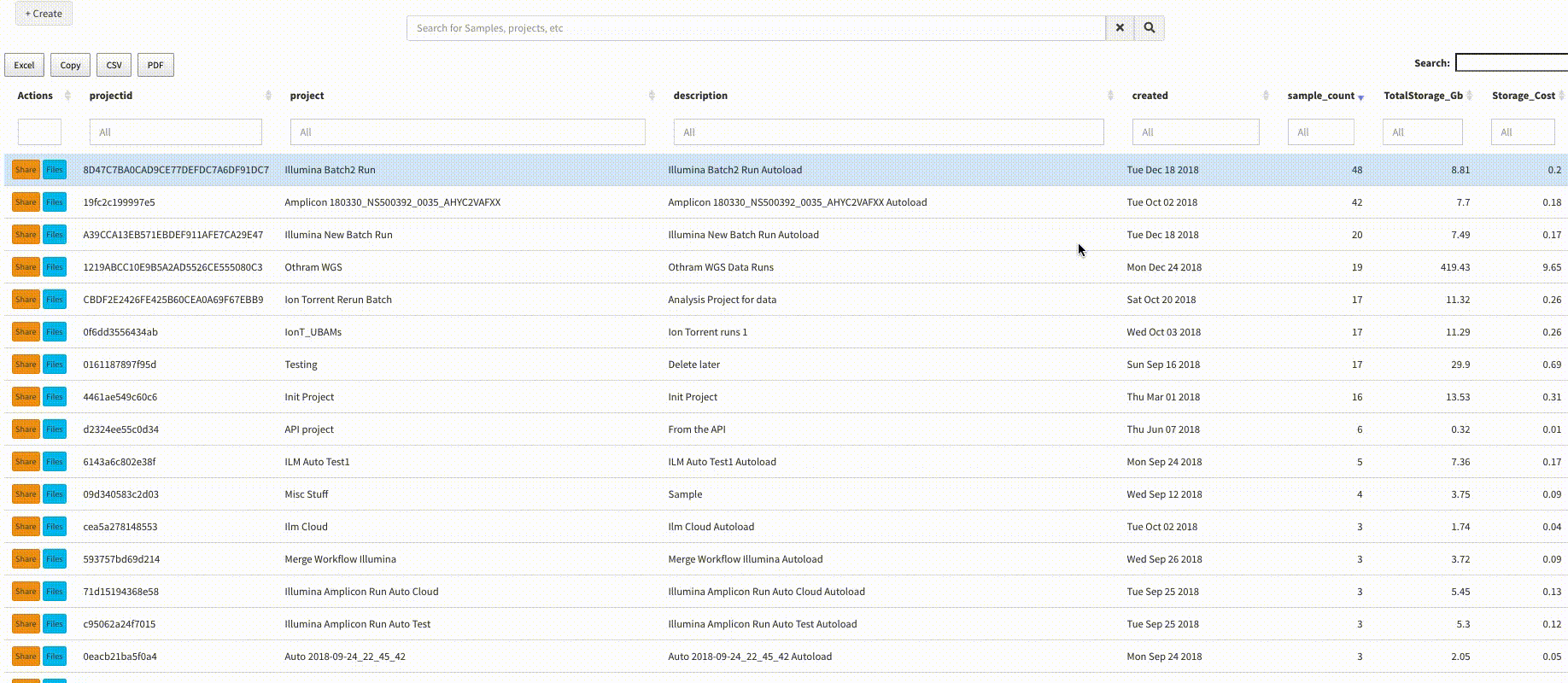This screenshot has width=1568, height=683.
Task: Sort by projectid column arrows
Action: pyautogui.click(x=268, y=96)
